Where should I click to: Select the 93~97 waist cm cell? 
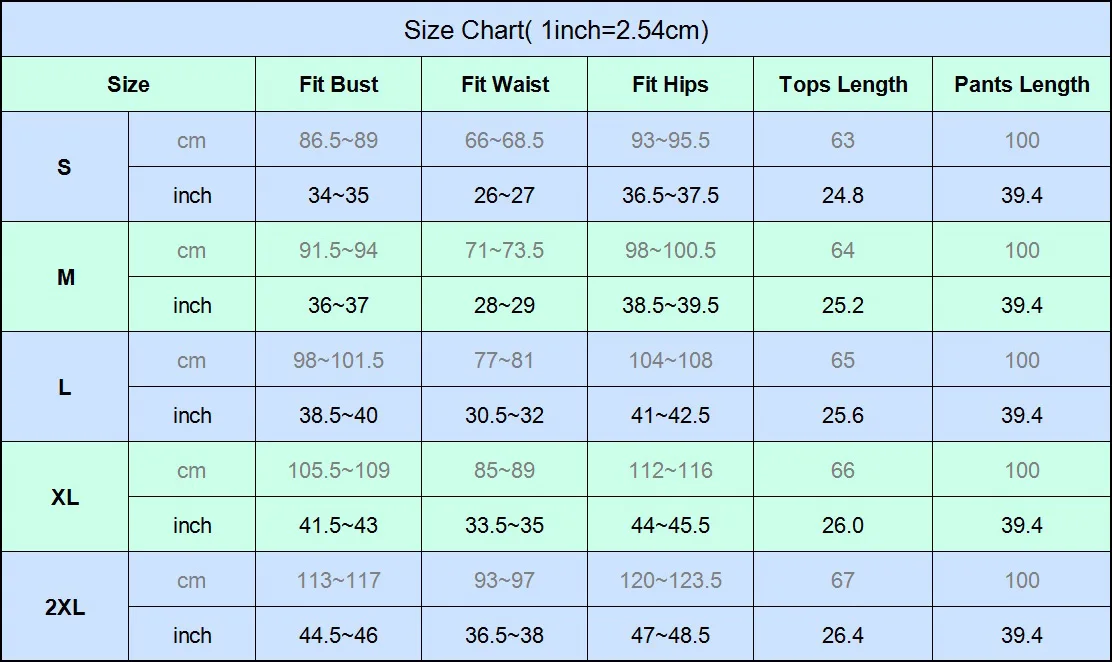(x=505, y=580)
